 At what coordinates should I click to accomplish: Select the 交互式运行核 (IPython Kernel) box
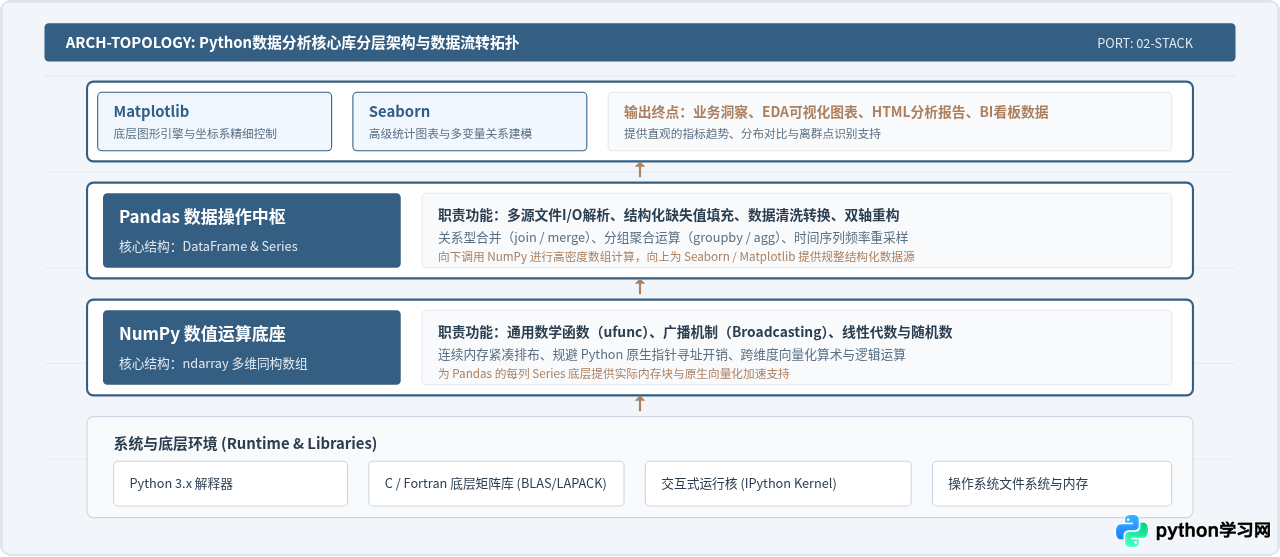click(778, 483)
